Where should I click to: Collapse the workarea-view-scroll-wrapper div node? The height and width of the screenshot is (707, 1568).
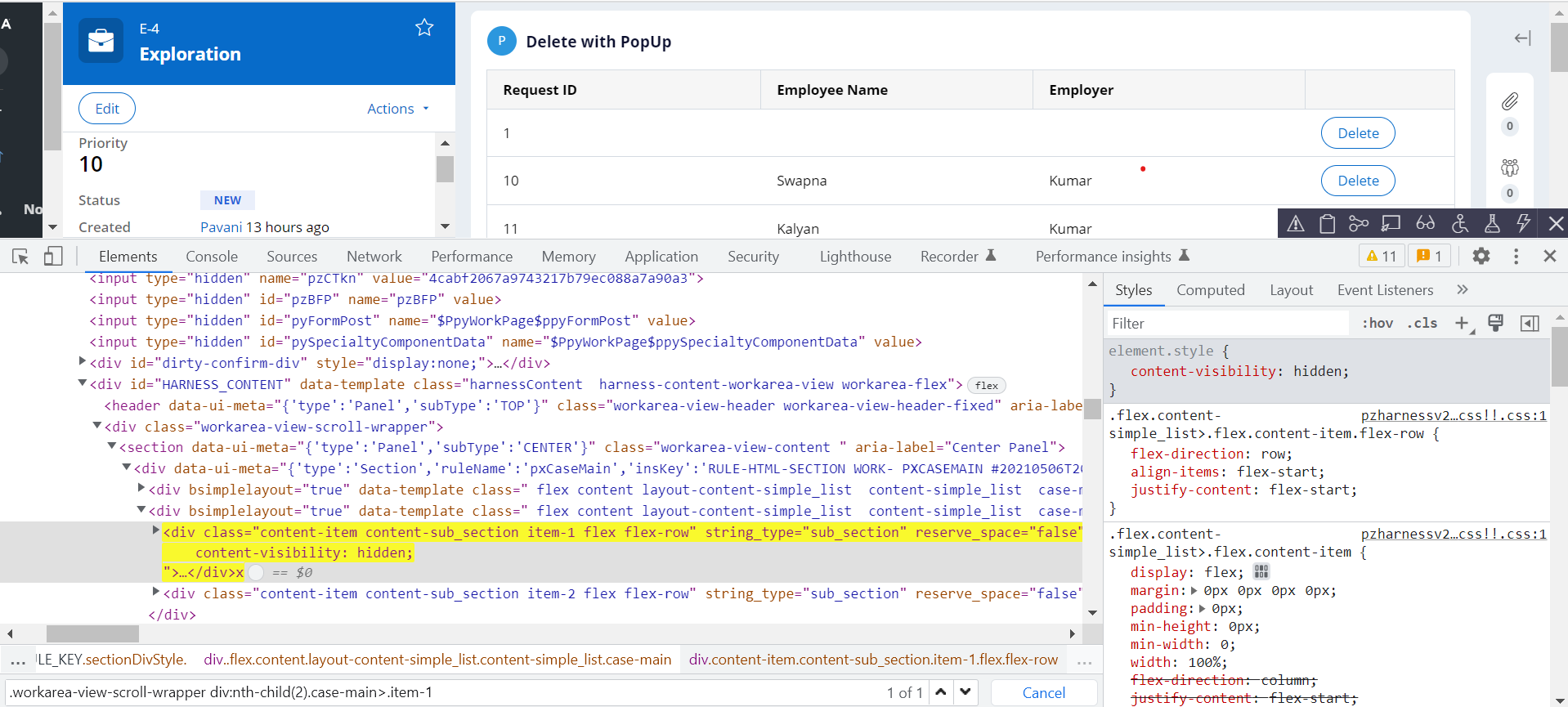tap(96, 424)
